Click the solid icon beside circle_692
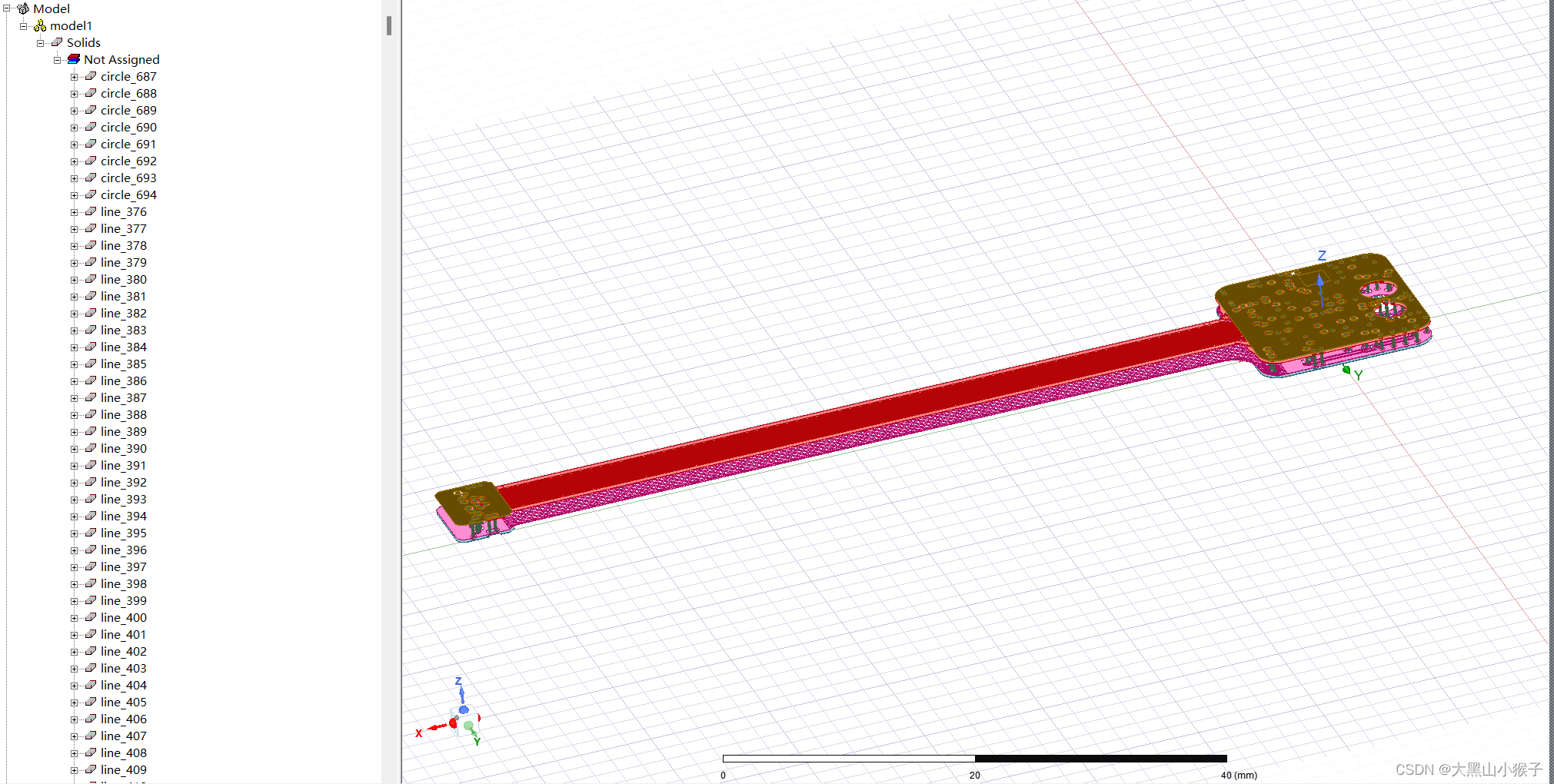The width and height of the screenshot is (1554, 784). [91, 161]
